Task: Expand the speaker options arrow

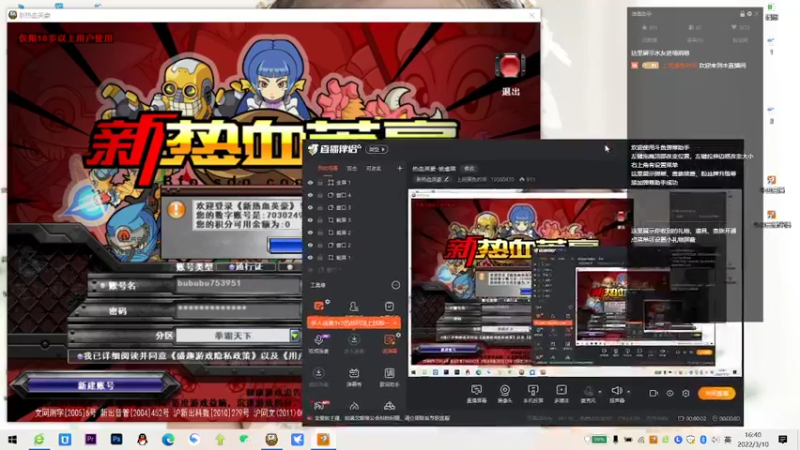Action: coord(628,392)
